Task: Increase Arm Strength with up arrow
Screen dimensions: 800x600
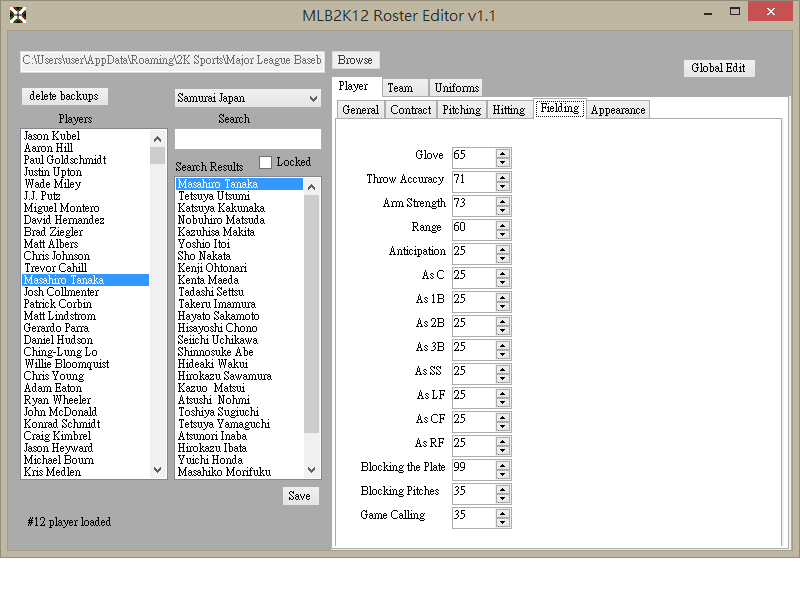Action: [x=503, y=202]
